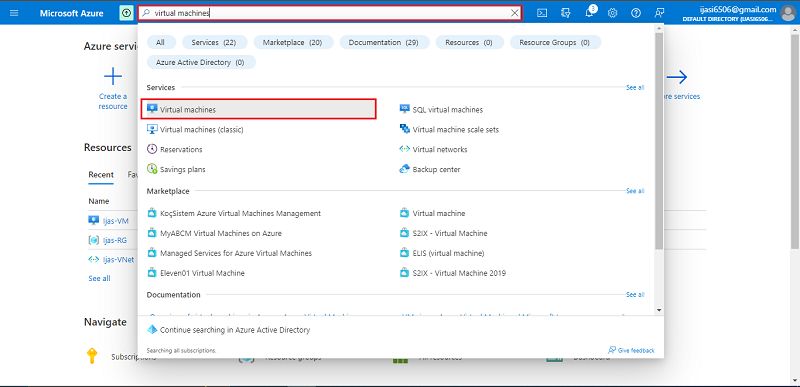This screenshot has height=387, width=800.
Task: Click More services arrow
Action: [x=677, y=78]
